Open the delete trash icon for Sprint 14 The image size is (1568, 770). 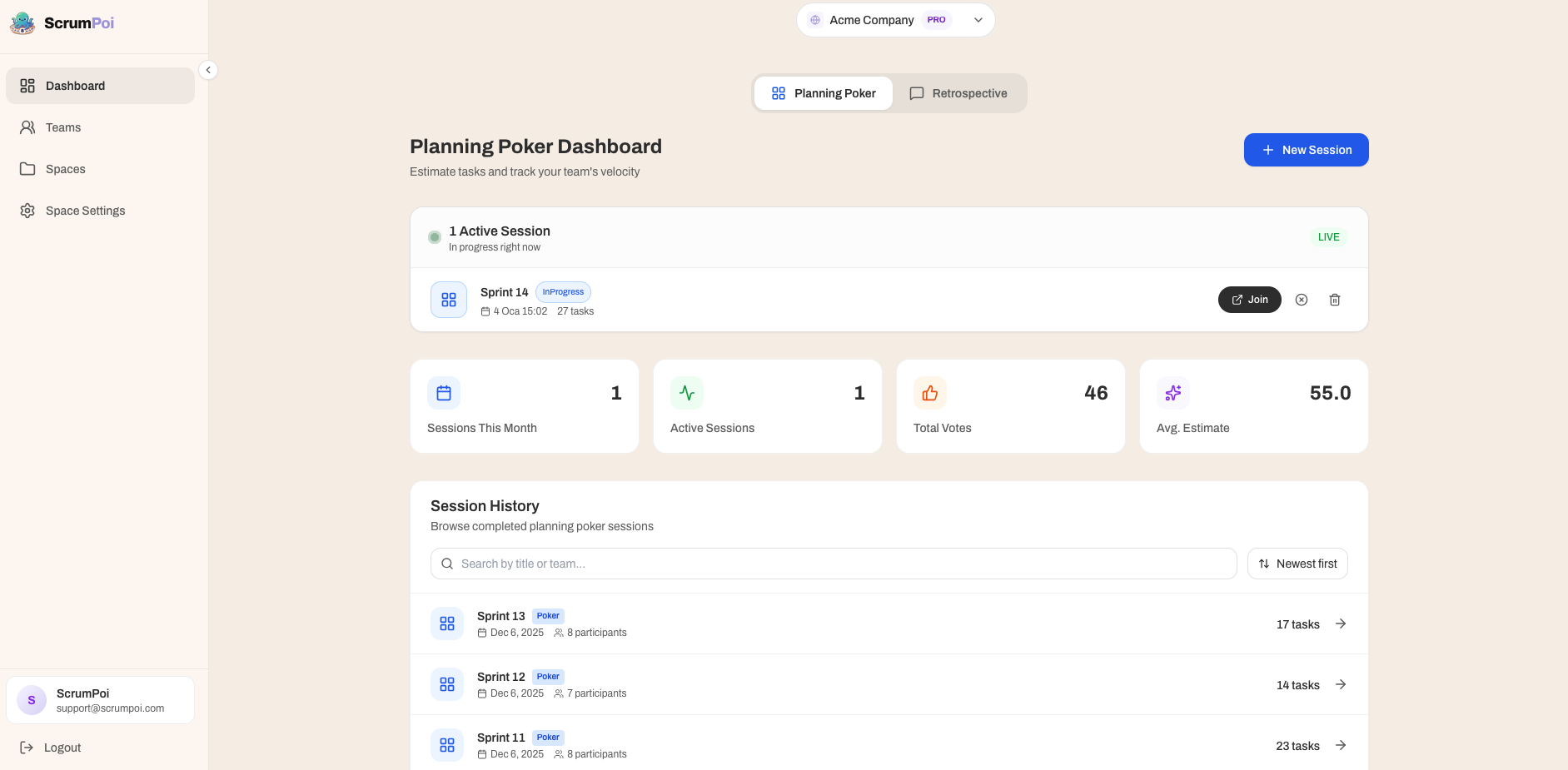(1335, 299)
